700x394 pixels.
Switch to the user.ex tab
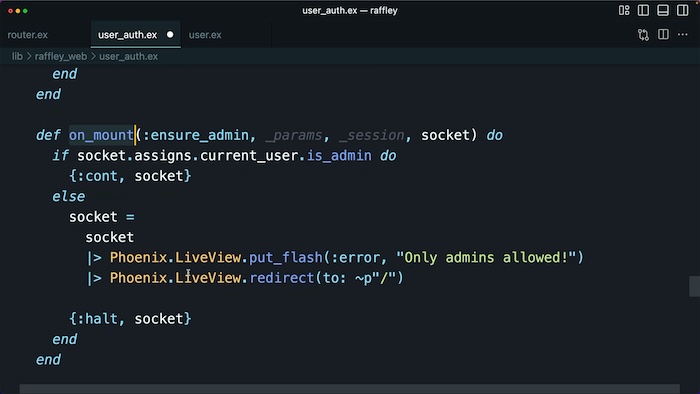point(205,35)
